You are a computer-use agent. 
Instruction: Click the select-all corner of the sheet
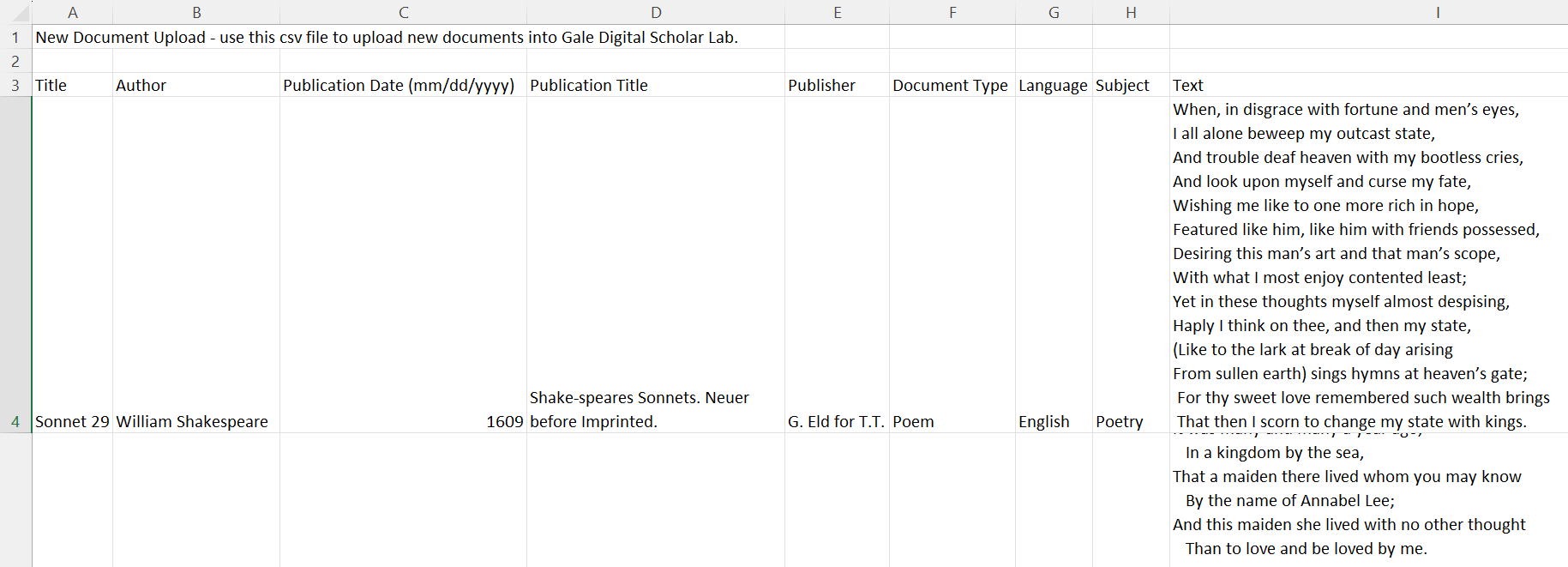coord(15,12)
